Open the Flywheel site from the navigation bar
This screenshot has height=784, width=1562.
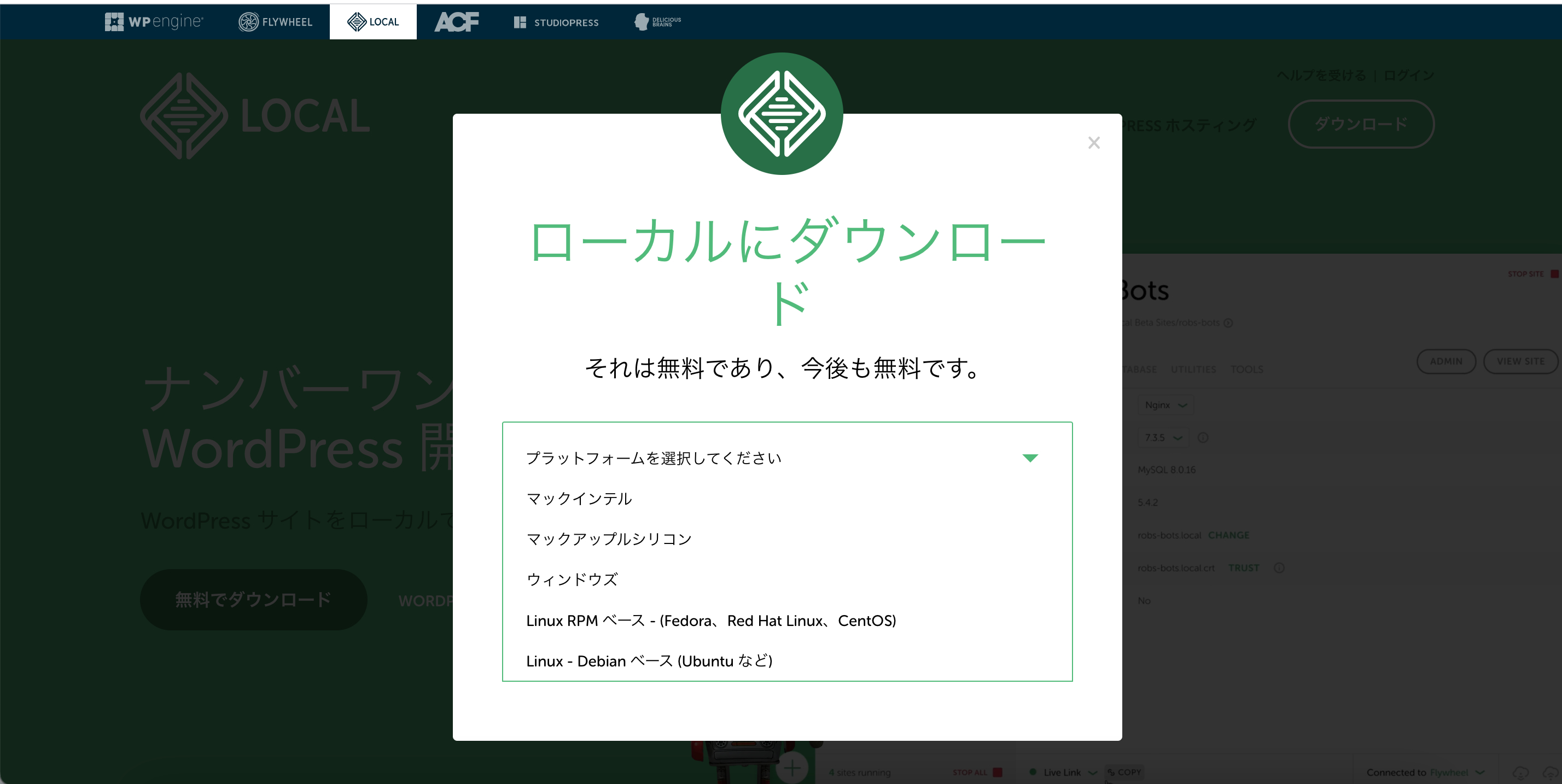tap(274, 21)
